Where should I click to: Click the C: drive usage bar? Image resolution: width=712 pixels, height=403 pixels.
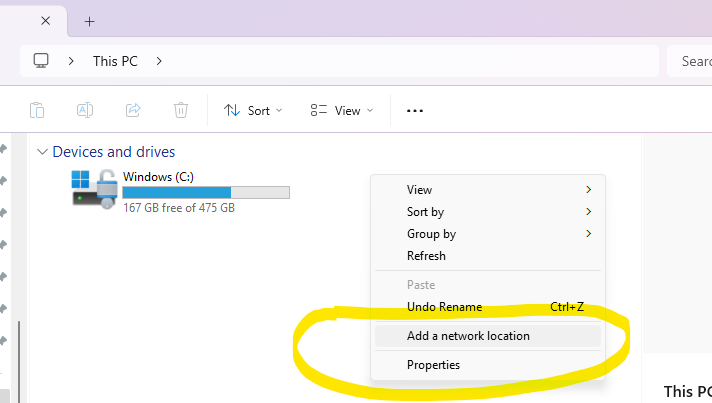[206, 192]
